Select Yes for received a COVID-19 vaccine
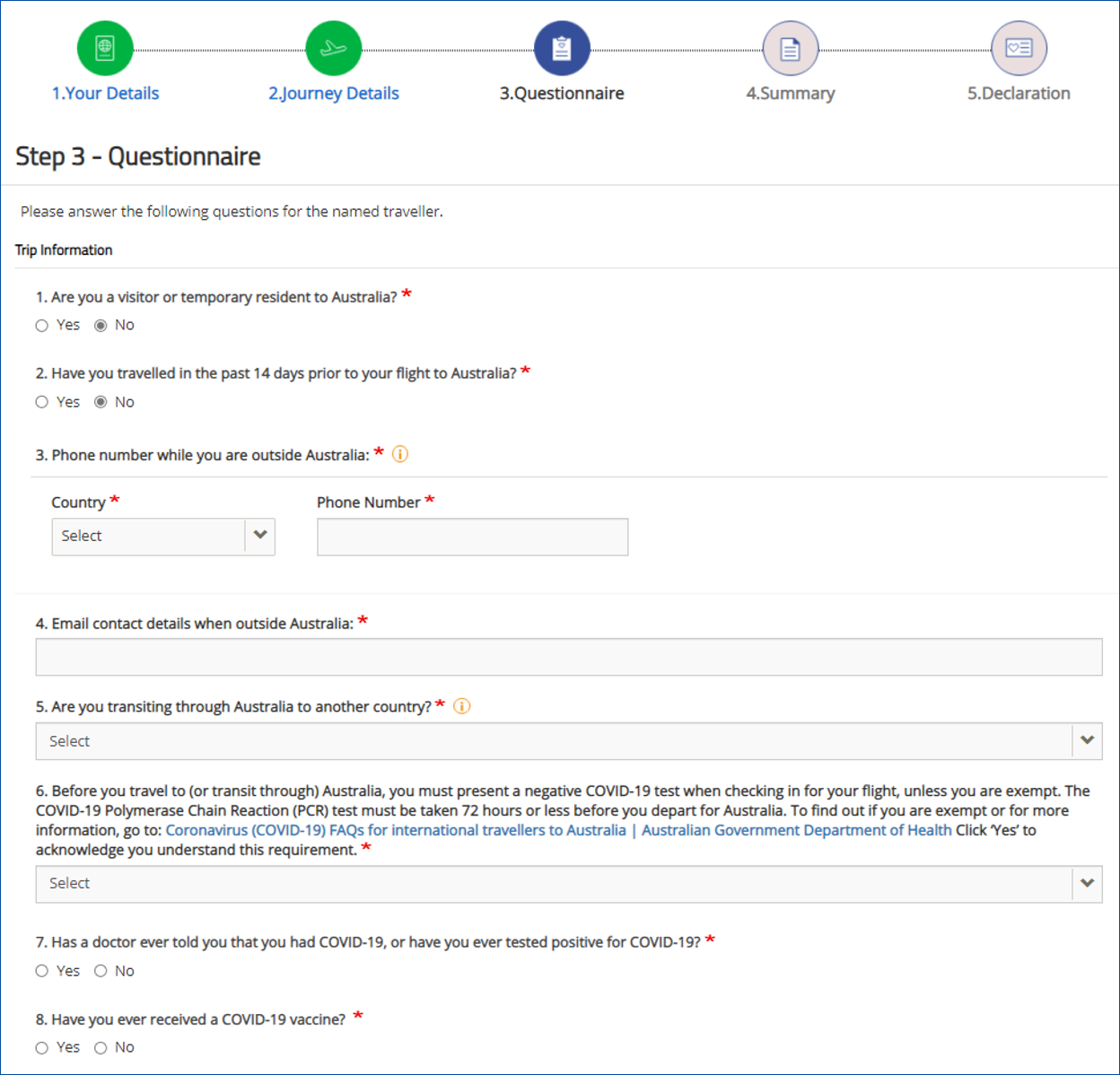The image size is (1120, 1075). click(42, 1047)
